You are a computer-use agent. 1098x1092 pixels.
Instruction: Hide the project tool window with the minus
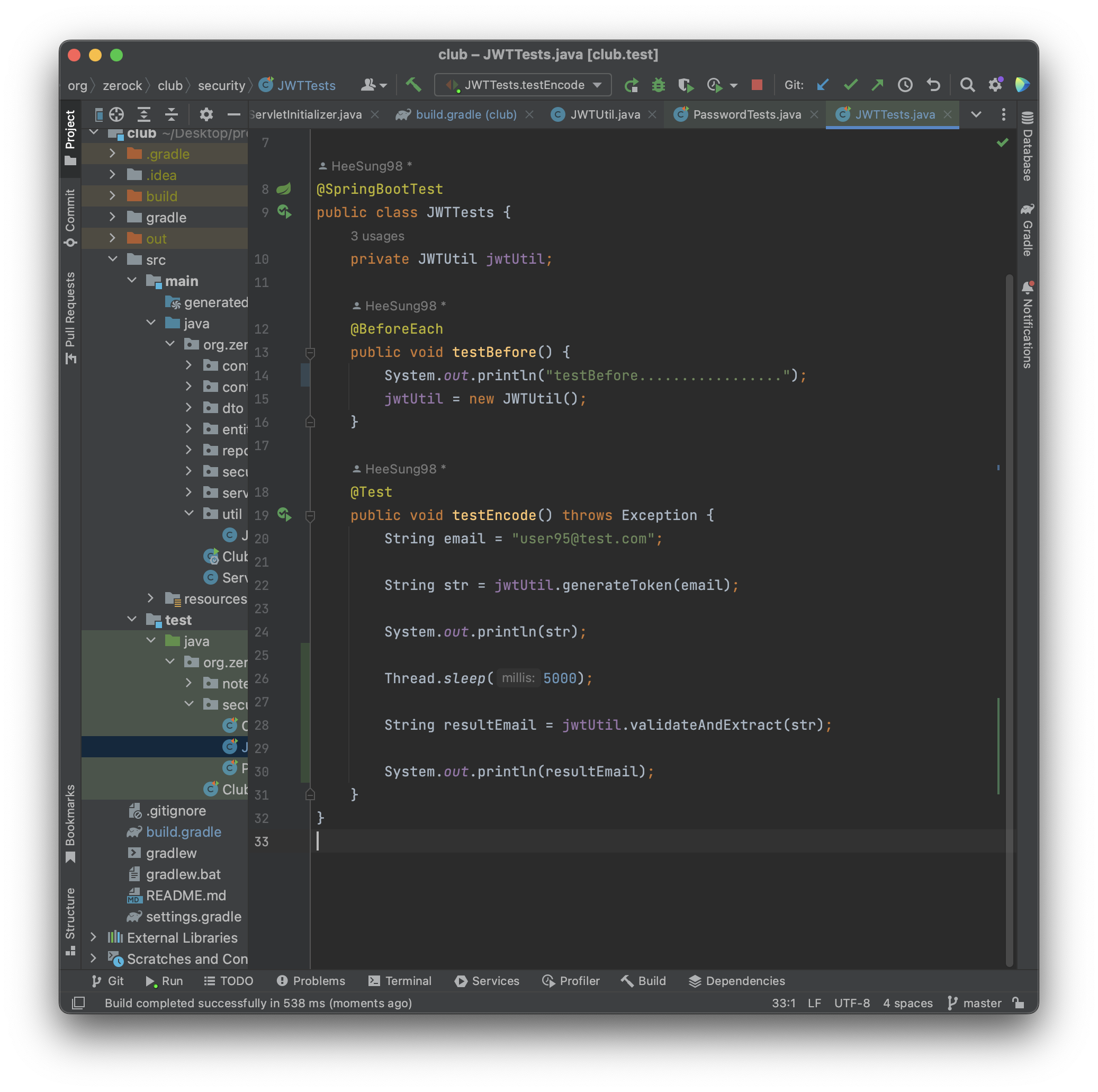(233, 114)
